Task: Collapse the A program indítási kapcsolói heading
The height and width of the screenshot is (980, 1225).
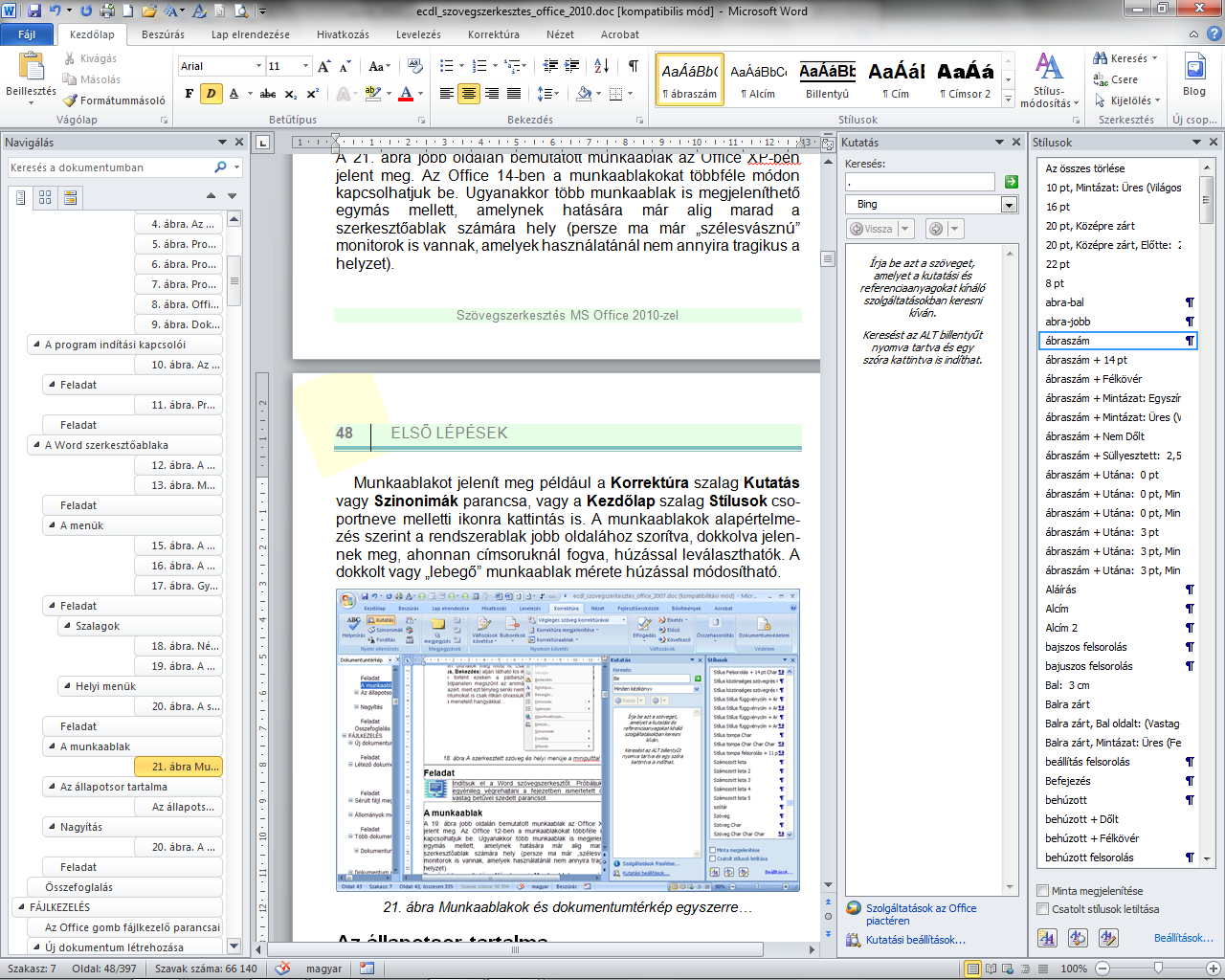Action: [x=34, y=345]
